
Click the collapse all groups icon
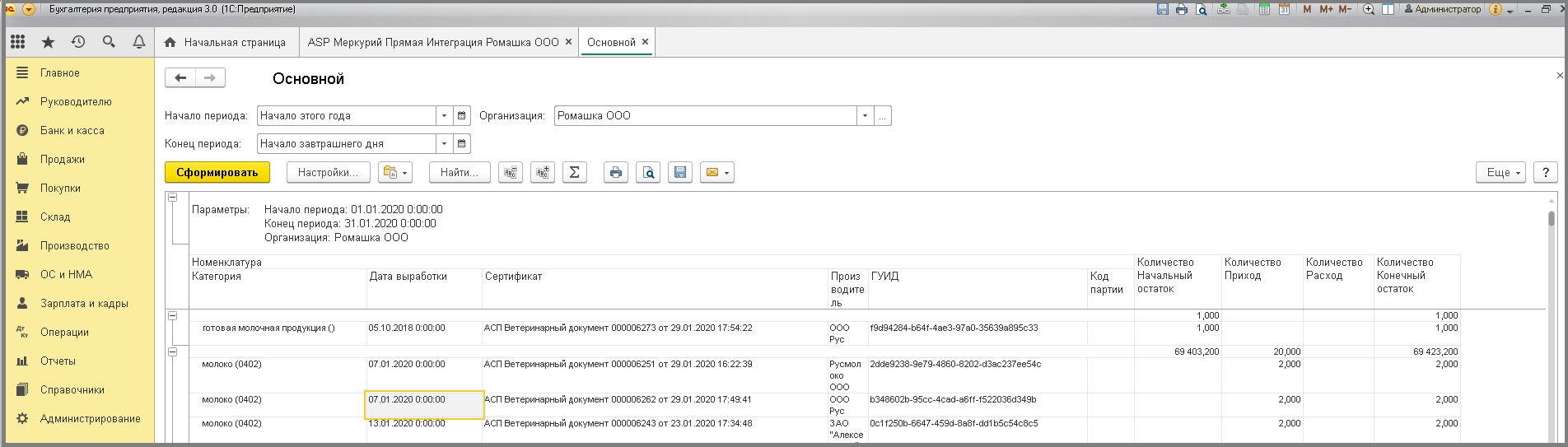[x=511, y=172]
